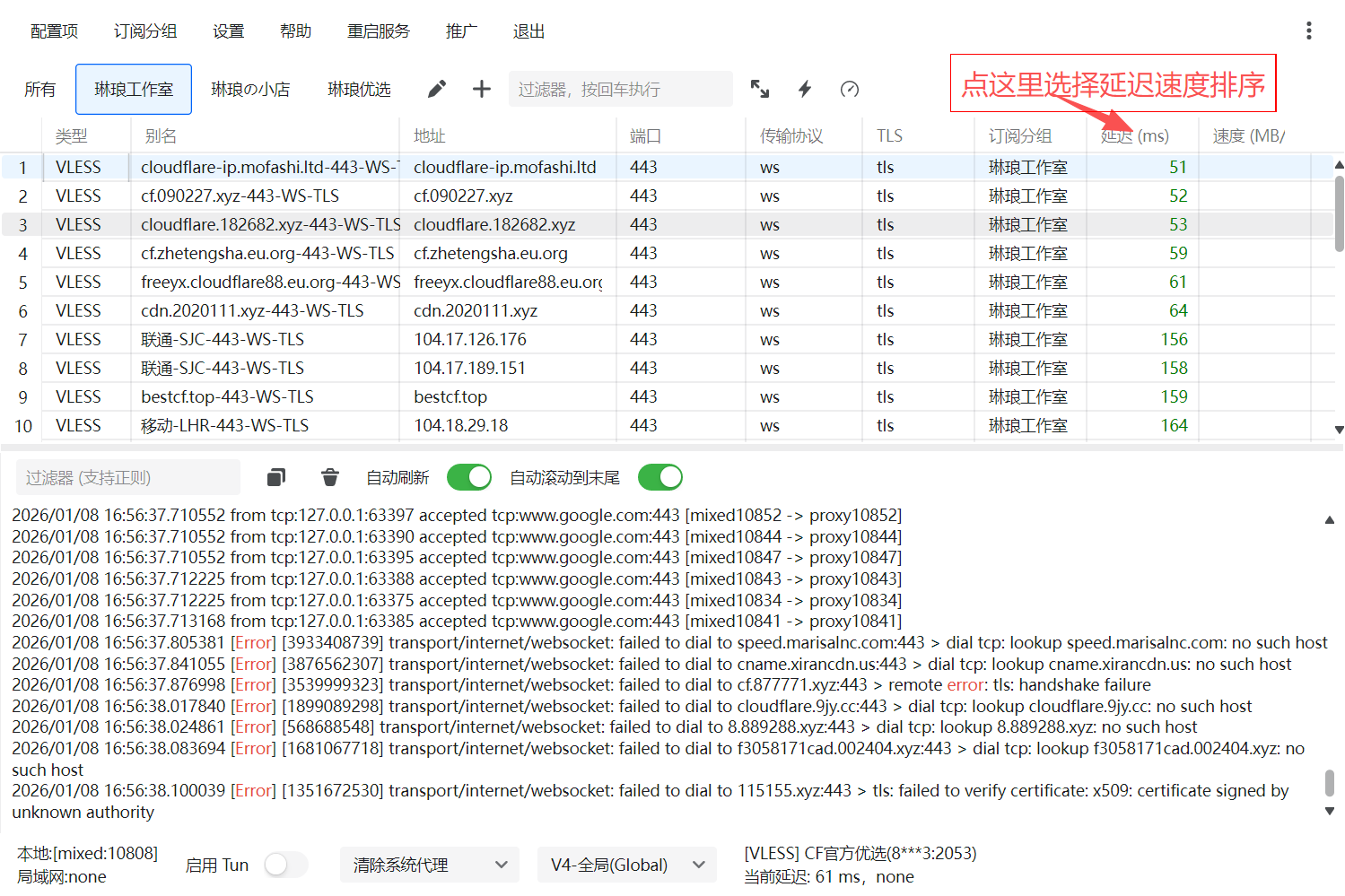Enable the 启用 Tun switch
The image size is (1345, 896).
286,865
